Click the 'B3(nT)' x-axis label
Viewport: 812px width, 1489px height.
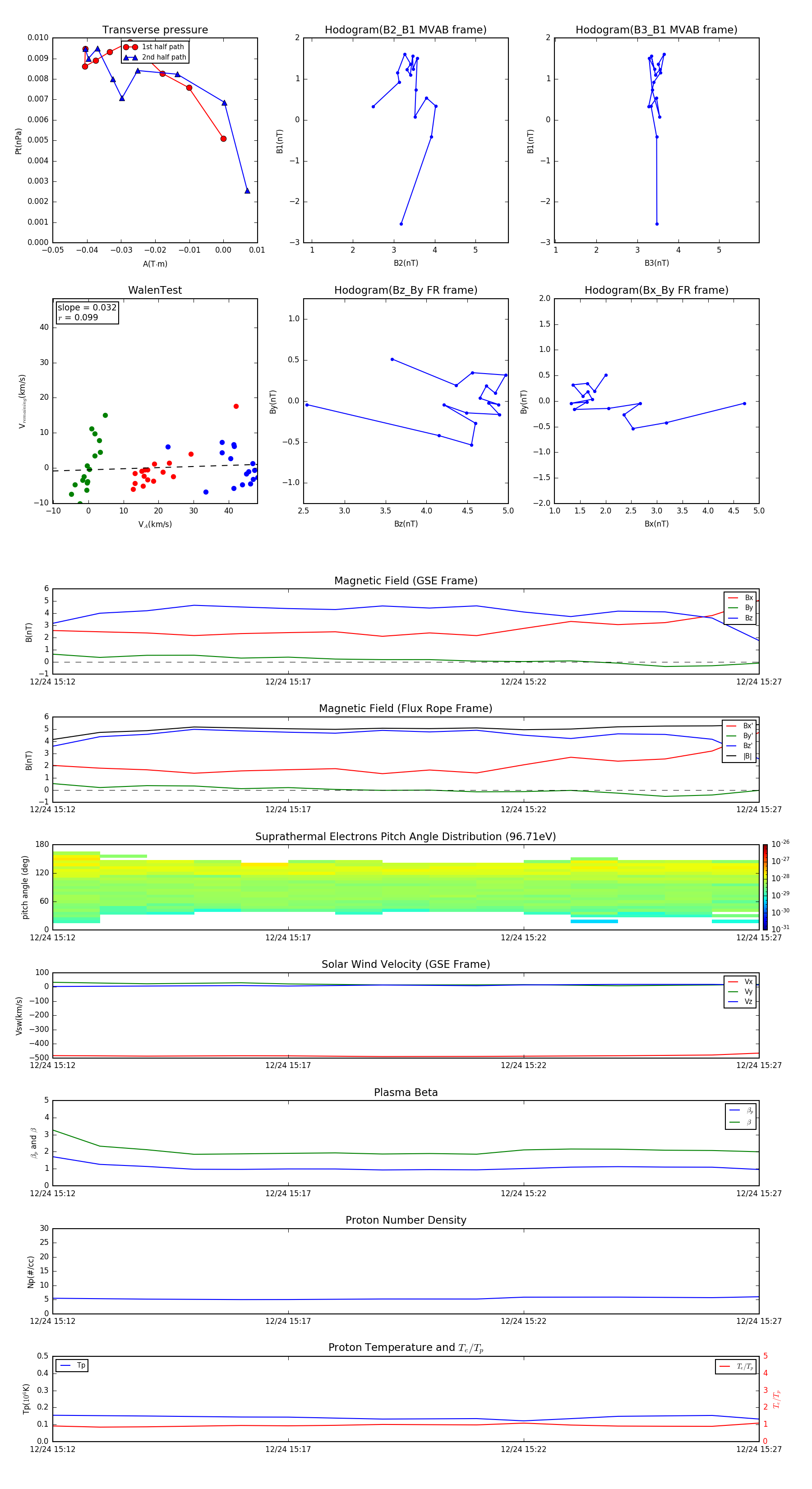tap(656, 263)
